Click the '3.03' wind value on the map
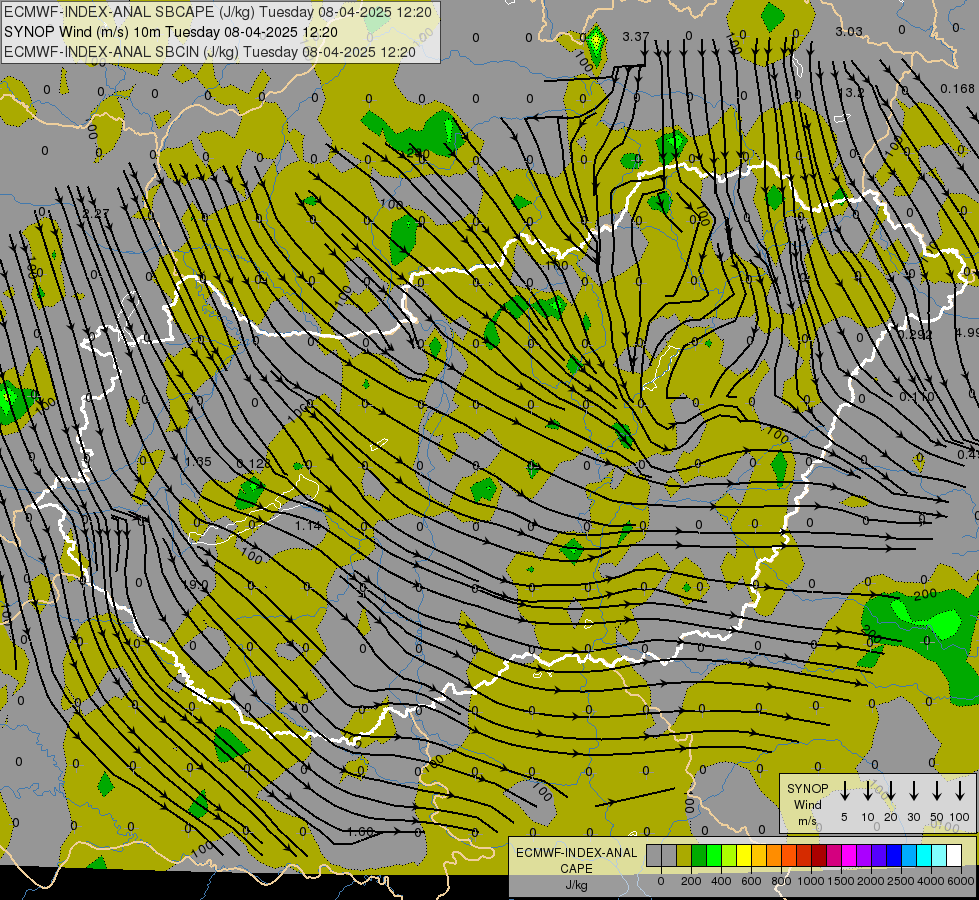Viewport: 979px width, 900px height. (849, 31)
